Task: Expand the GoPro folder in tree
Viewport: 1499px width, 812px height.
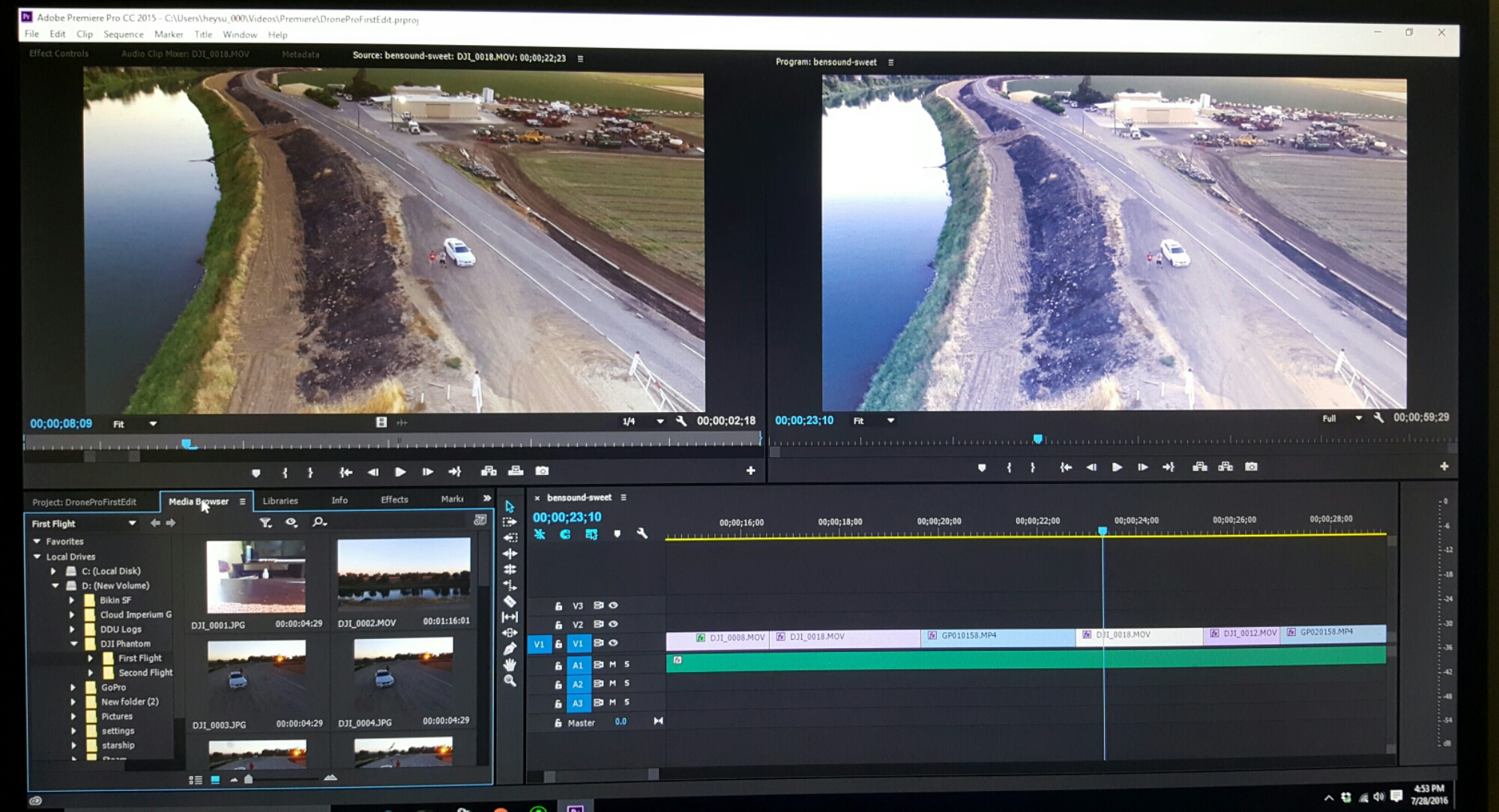Action: coord(73,687)
